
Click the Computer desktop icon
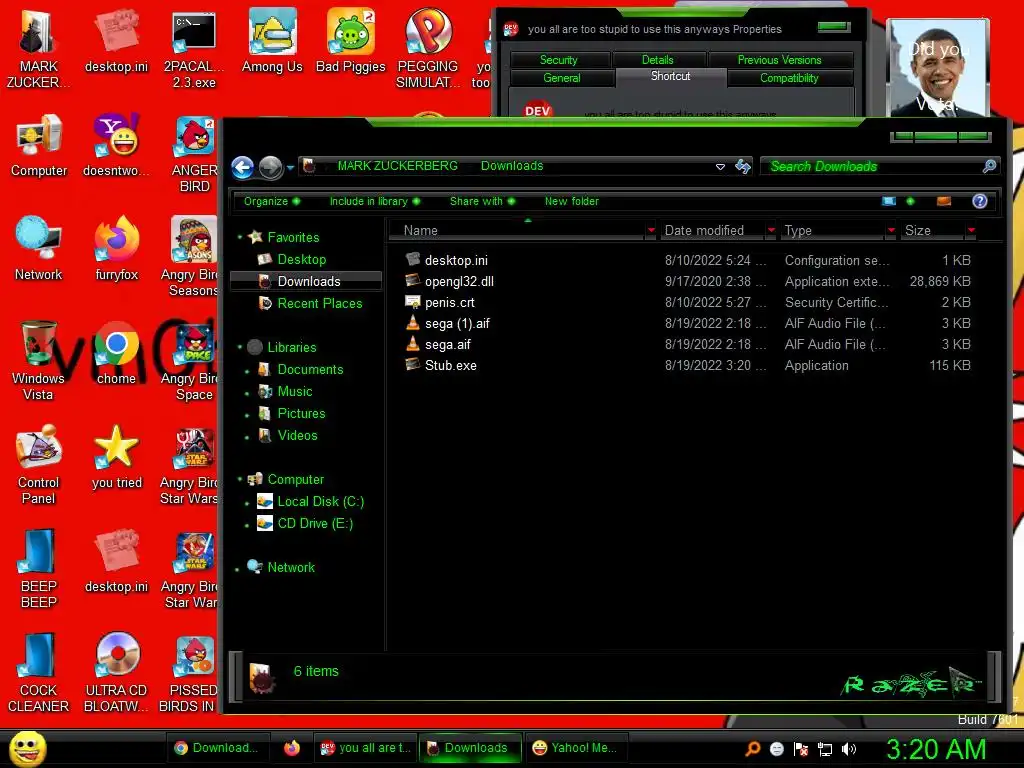(x=39, y=145)
